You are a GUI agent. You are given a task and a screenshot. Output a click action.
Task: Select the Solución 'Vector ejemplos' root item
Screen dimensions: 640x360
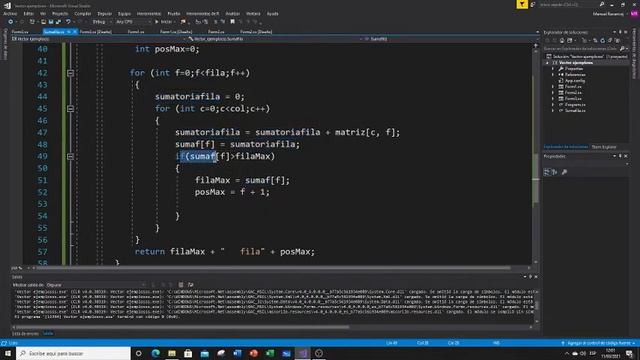[x=587, y=57]
